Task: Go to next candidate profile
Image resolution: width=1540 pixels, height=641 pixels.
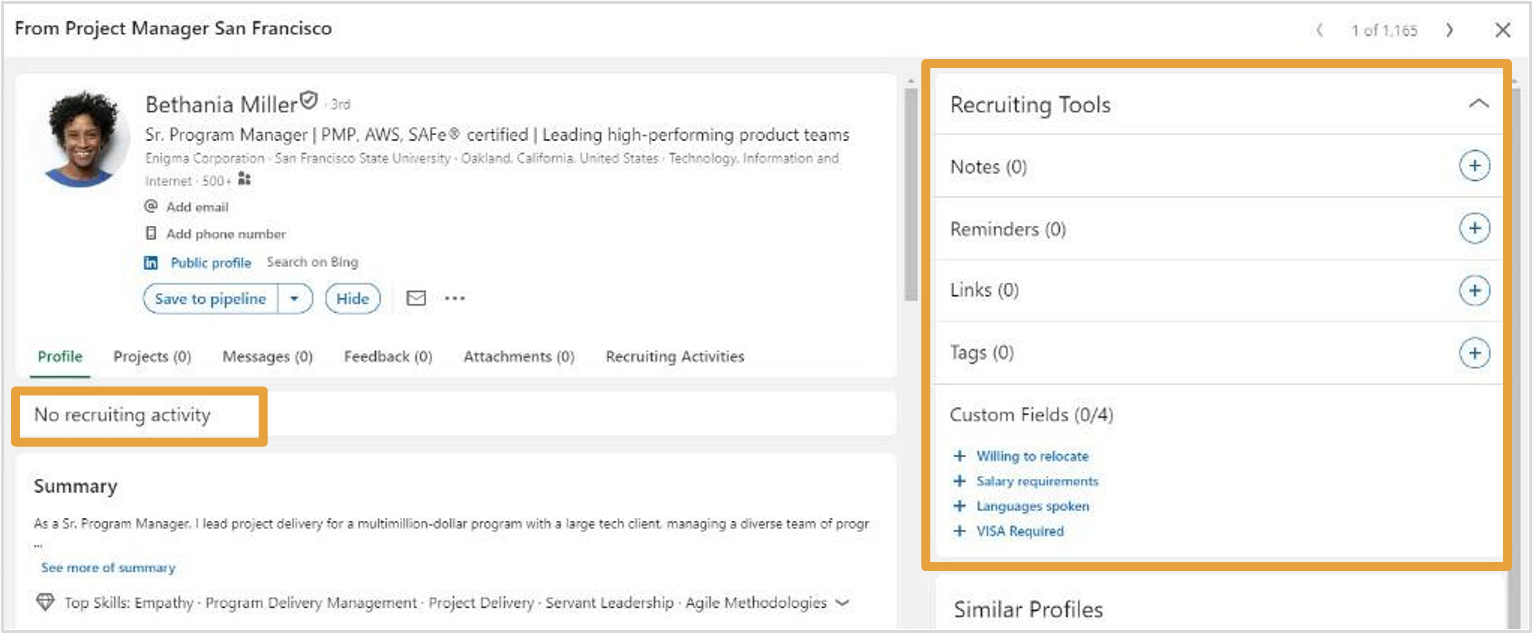Action: click(1449, 30)
